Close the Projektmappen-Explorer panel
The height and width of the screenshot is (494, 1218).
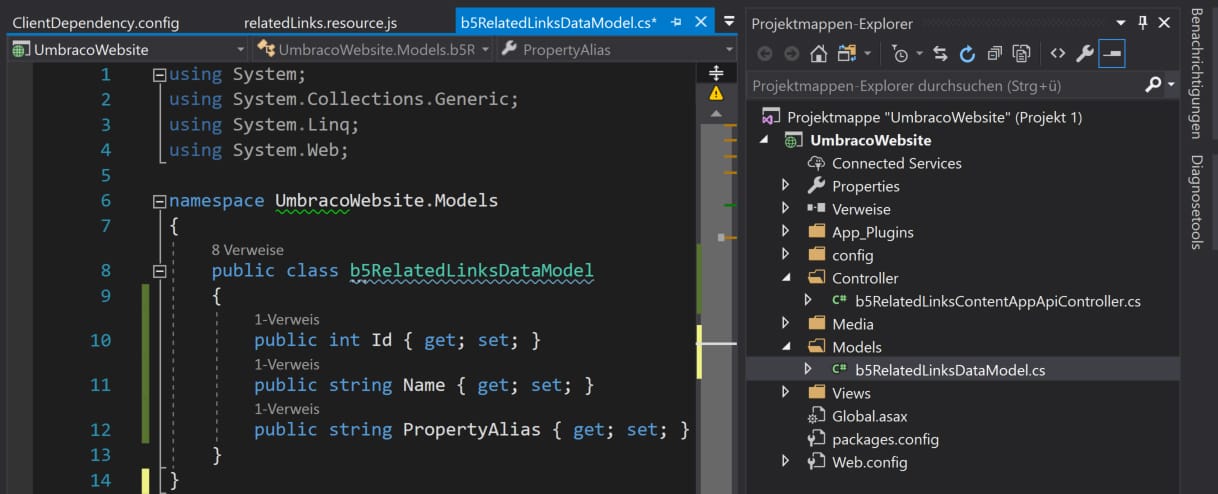pos(1165,22)
